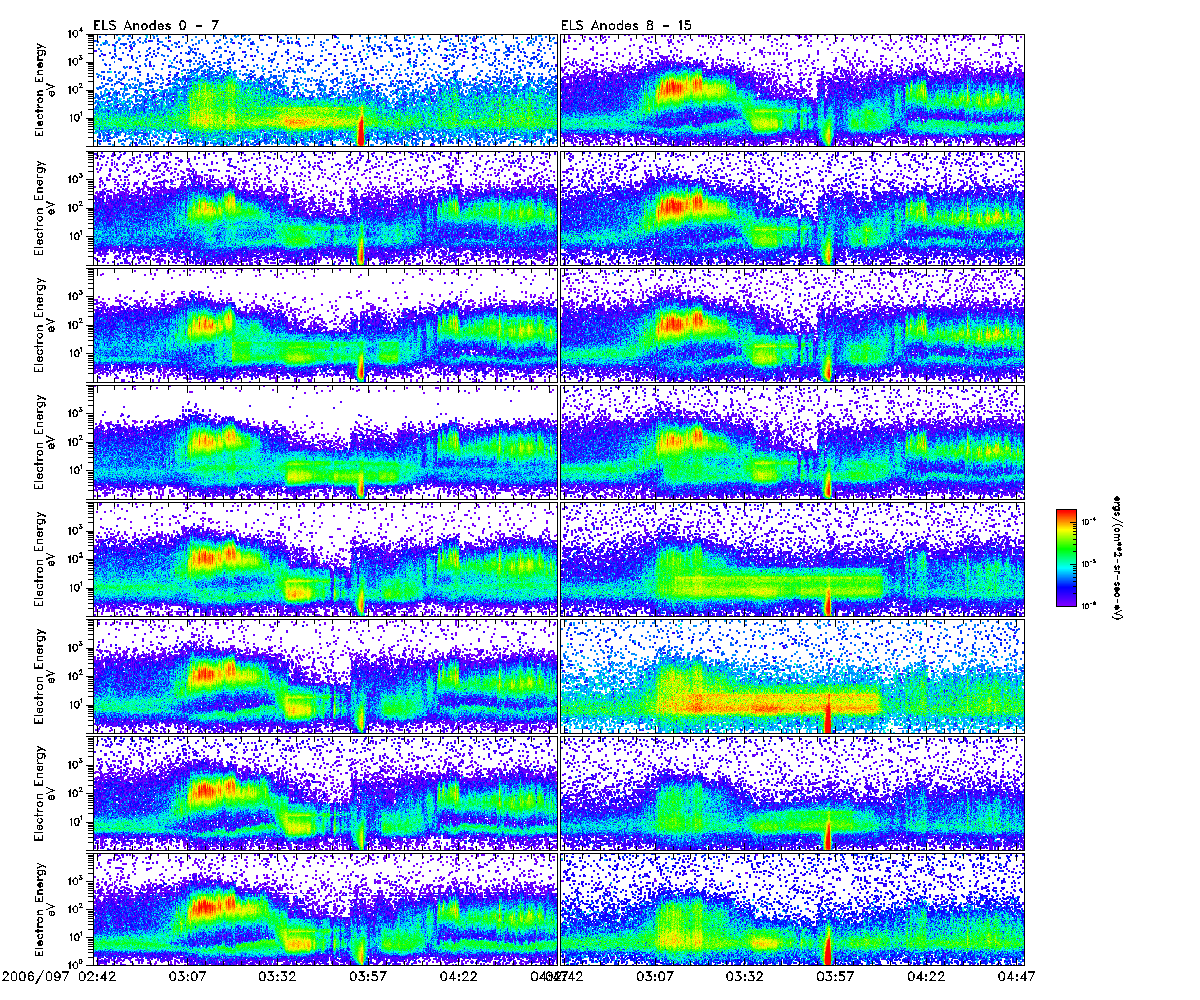Click 03:57 on the Anodes 8 - 15 time axis
This screenshot has height=1000, width=1200.
click(834, 975)
